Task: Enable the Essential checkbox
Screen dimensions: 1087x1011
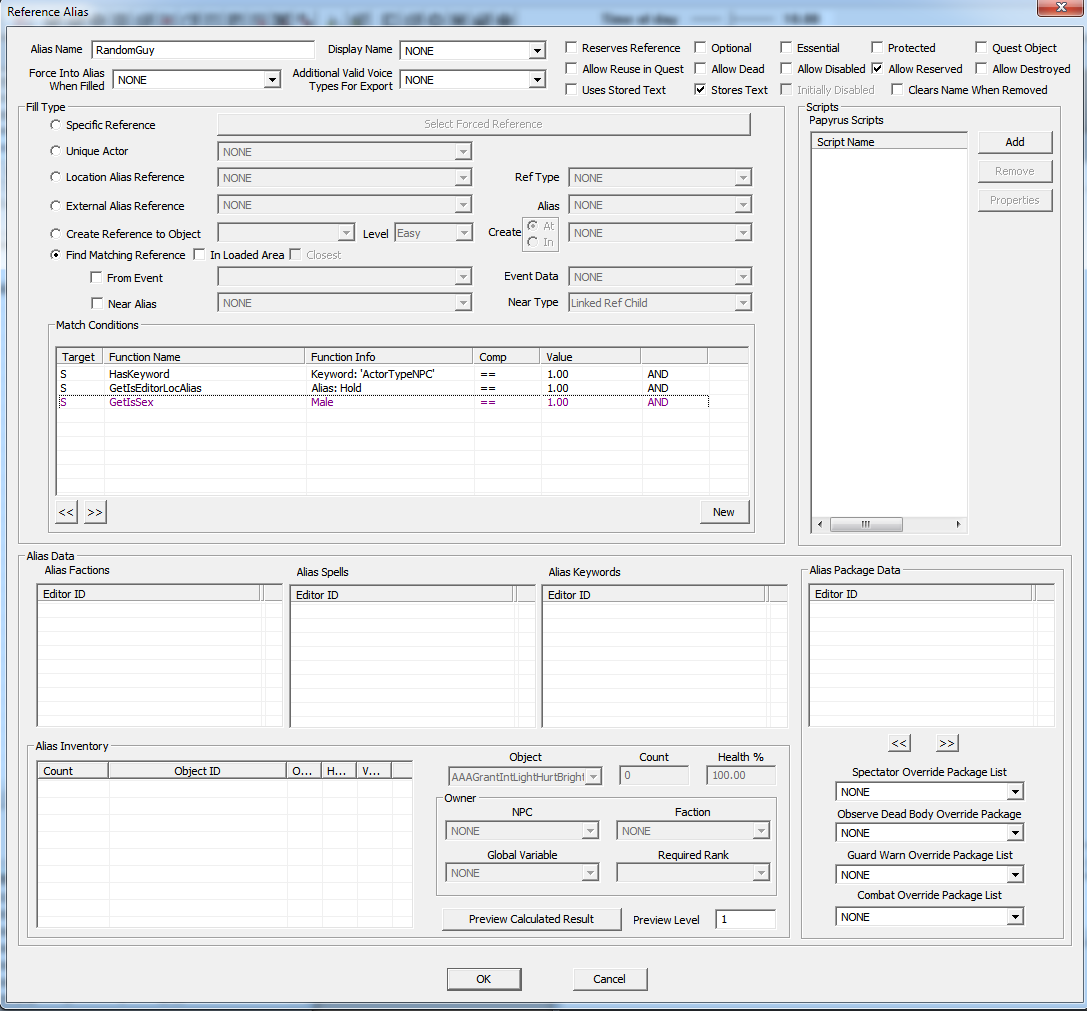Action: tap(786, 48)
